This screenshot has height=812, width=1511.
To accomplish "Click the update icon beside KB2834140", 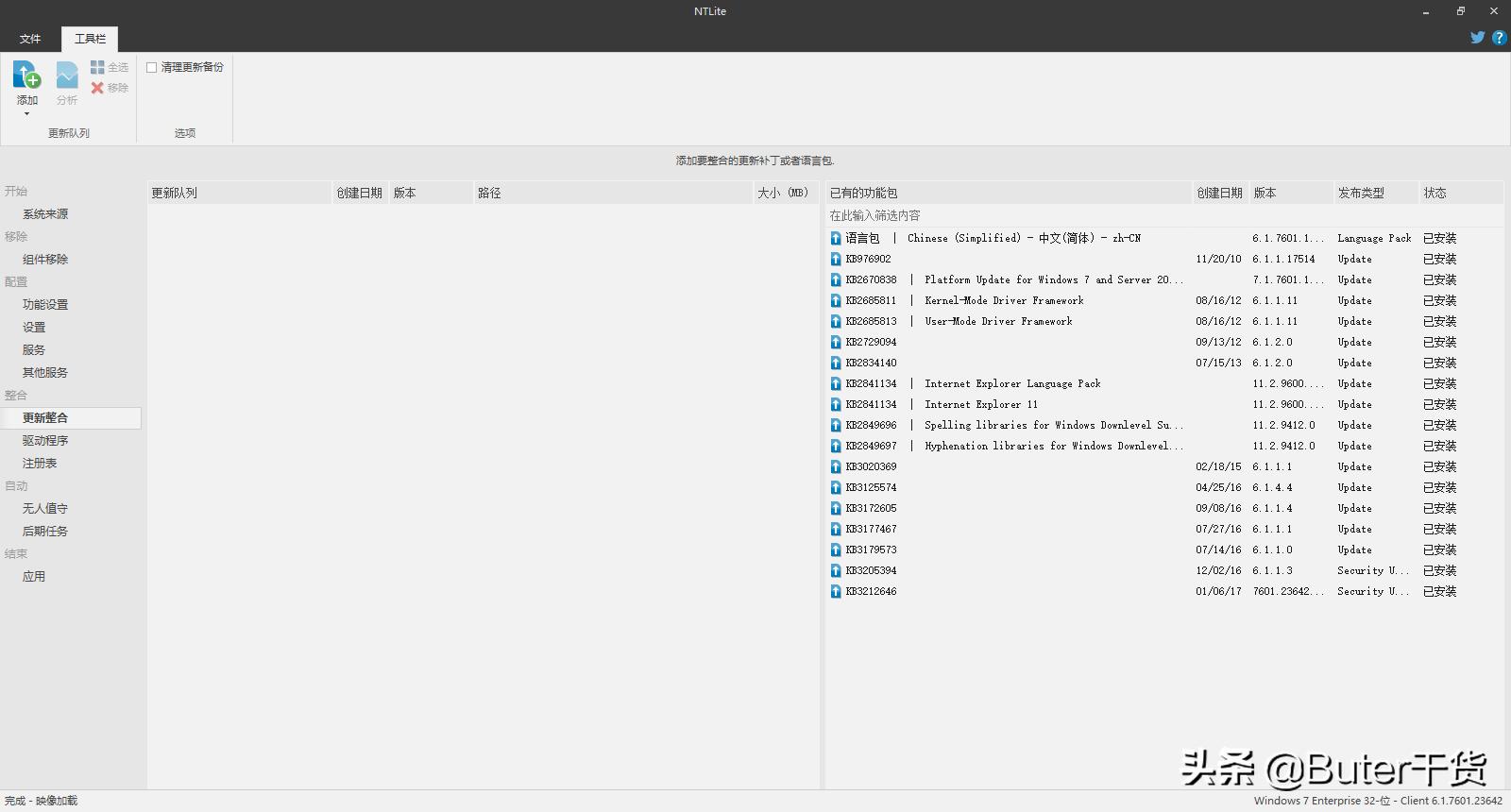I will tap(836, 363).
